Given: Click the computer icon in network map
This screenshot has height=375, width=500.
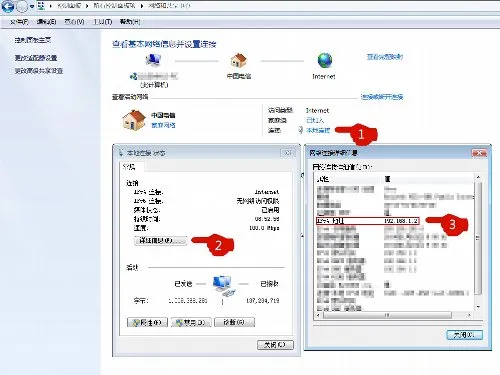Looking at the screenshot, I should [x=153, y=60].
